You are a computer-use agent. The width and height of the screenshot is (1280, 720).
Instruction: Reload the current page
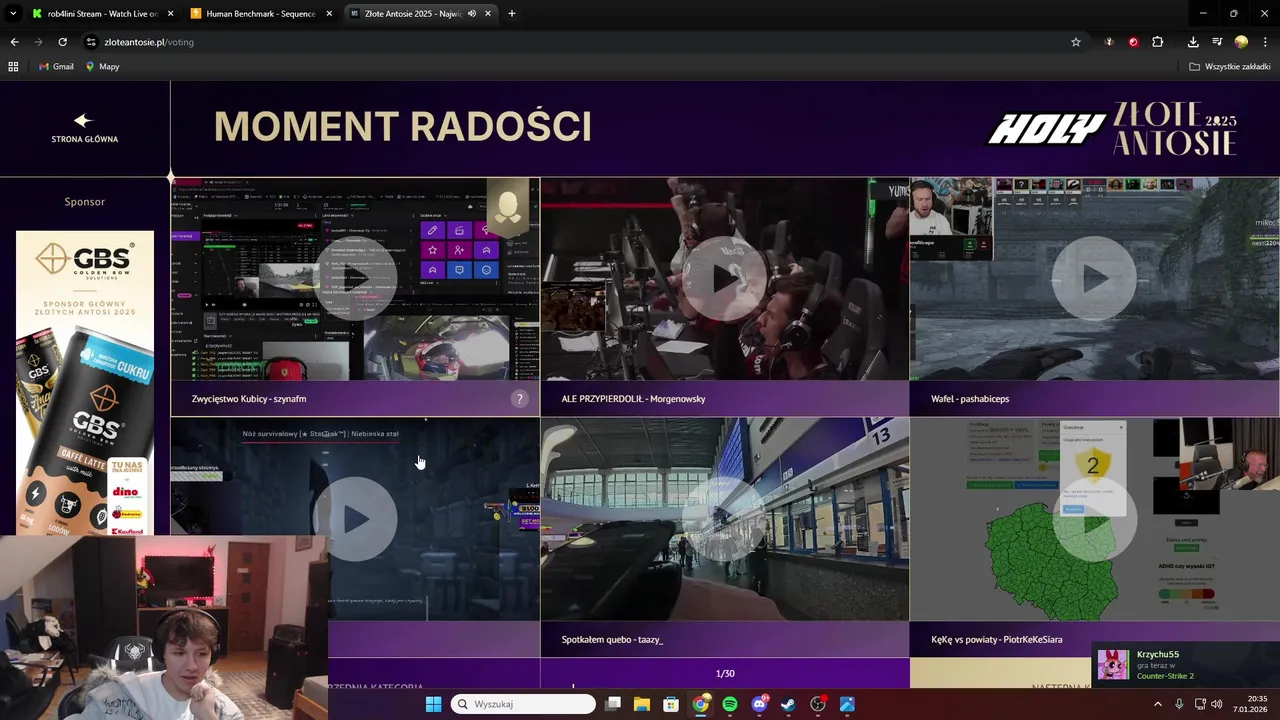[x=62, y=42]
